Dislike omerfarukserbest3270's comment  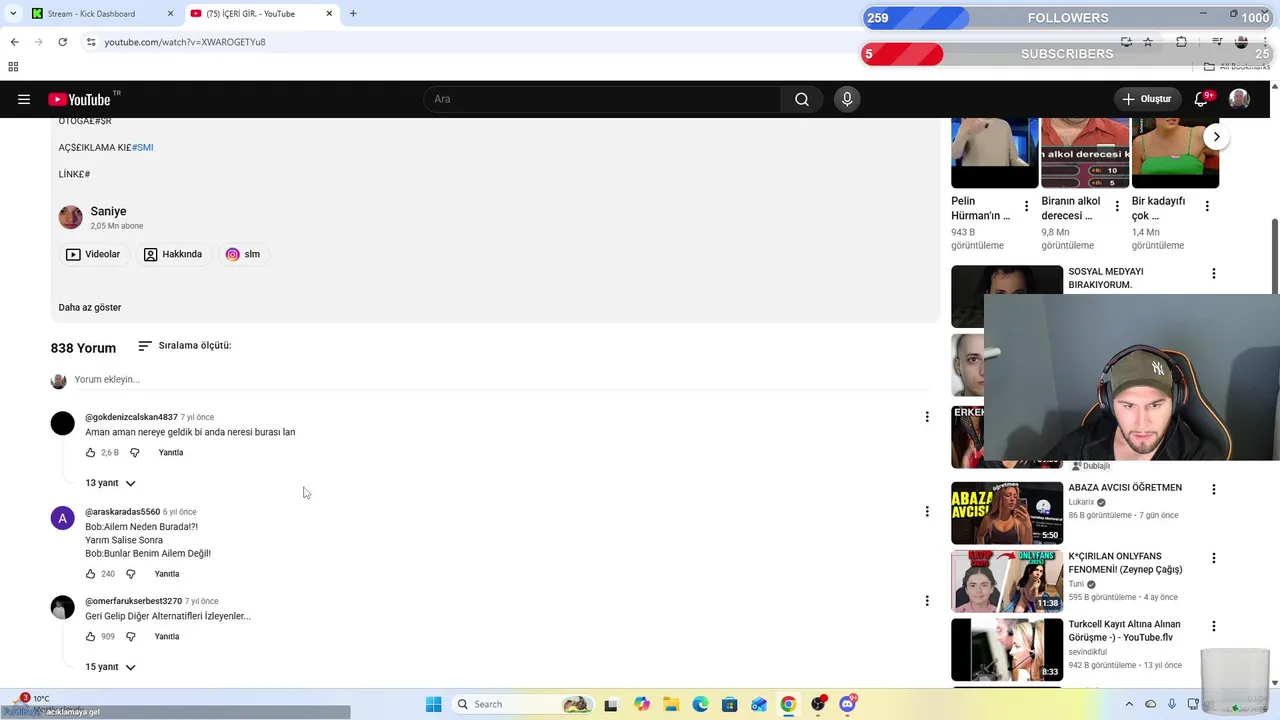130,636
